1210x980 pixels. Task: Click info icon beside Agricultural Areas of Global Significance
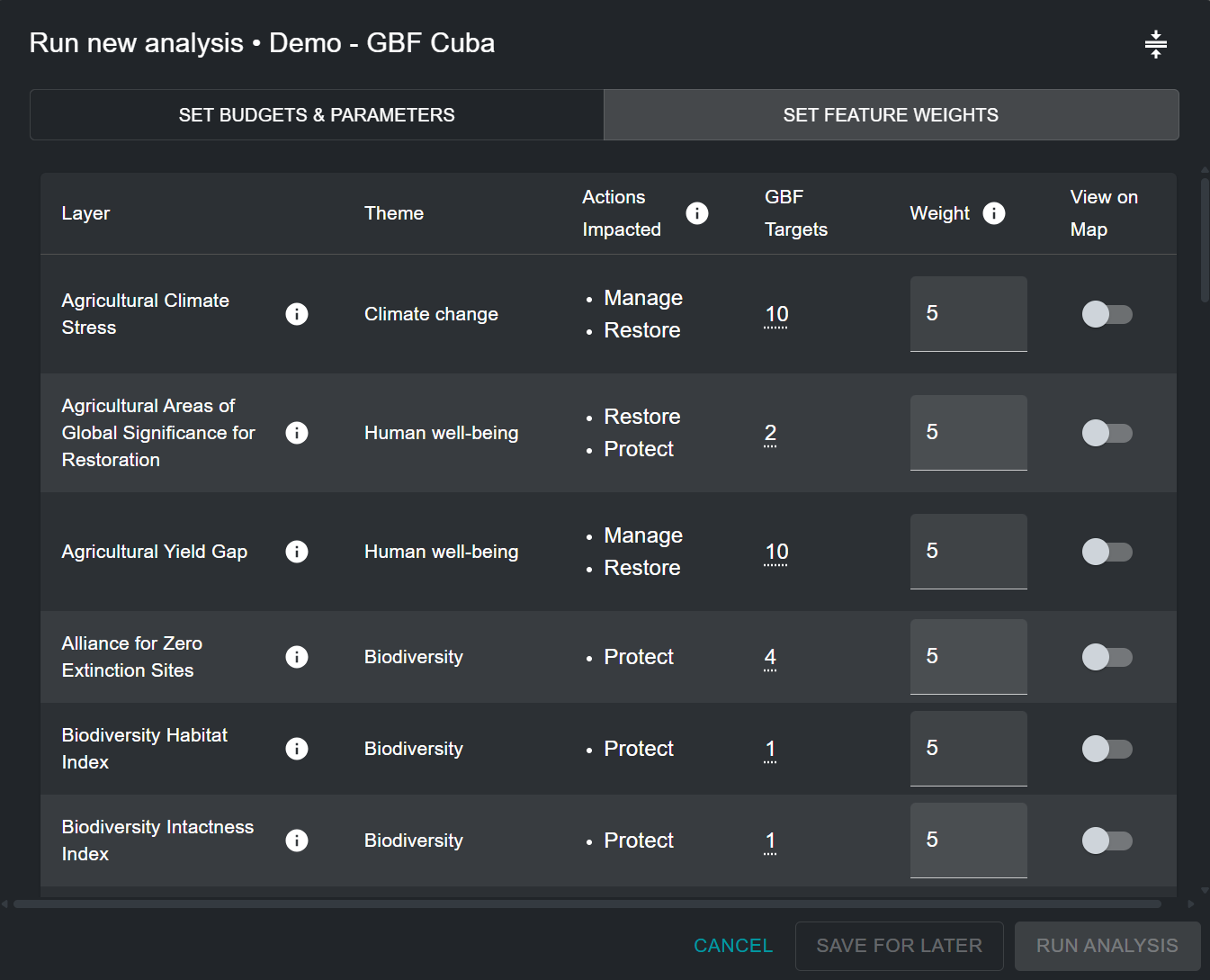pyautogui.click(x=297, y=433)
